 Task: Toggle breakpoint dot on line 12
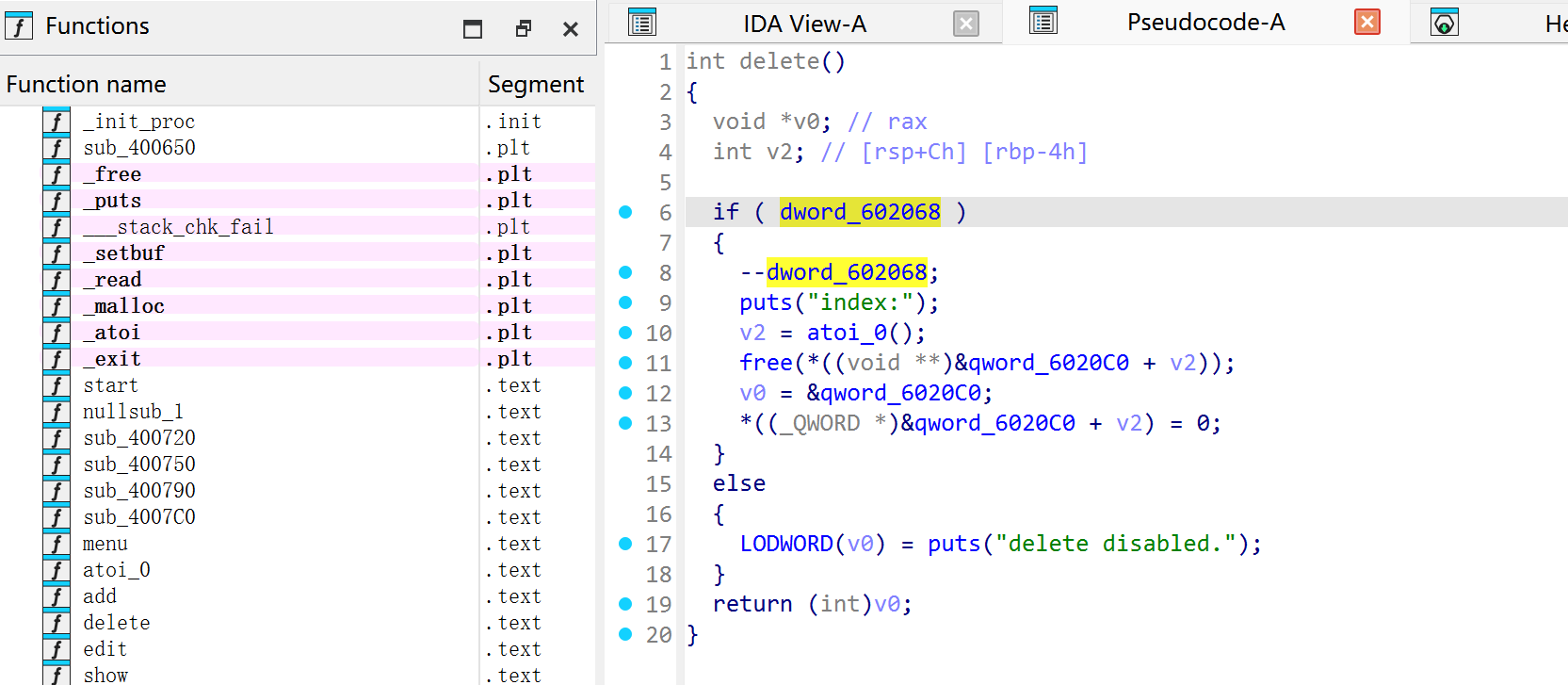coord(625,393)
